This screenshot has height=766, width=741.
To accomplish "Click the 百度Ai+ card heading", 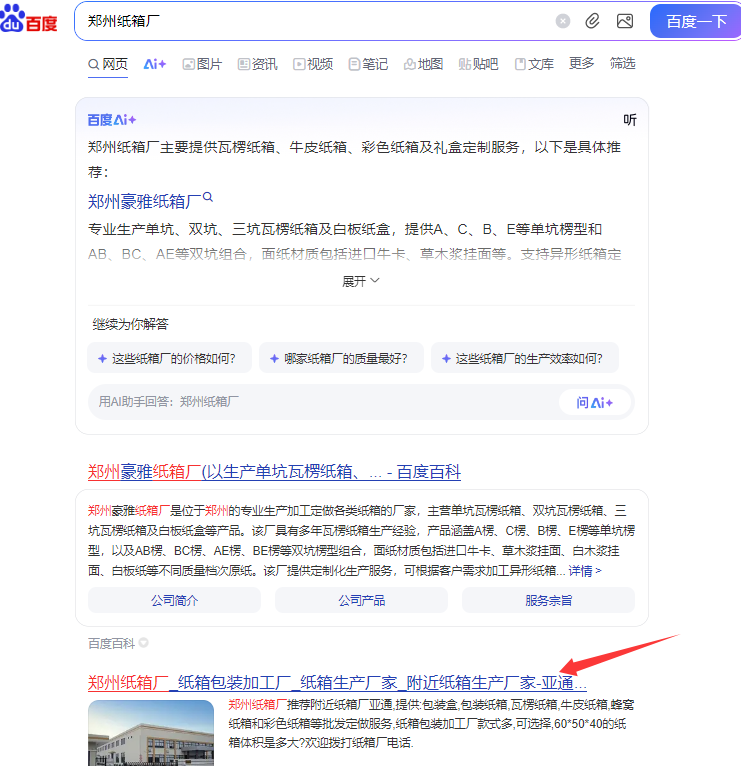I will [x=112, y=120].
